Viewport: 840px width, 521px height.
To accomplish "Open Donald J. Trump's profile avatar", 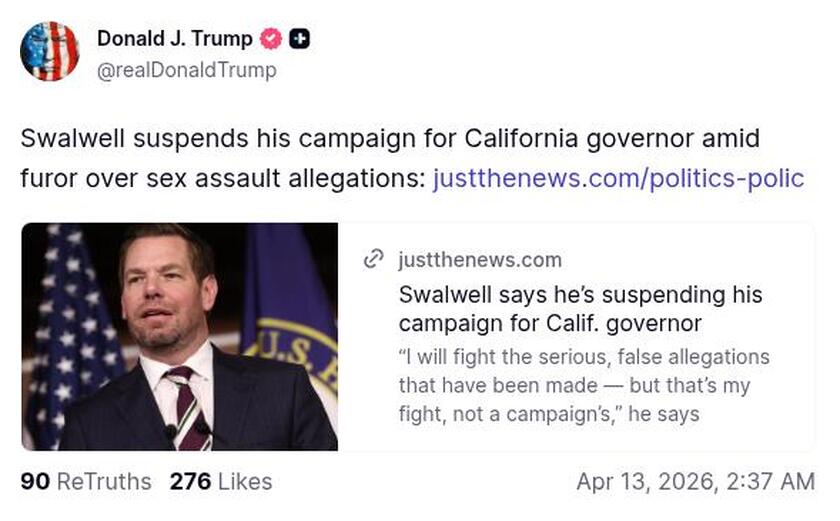I will pos(49,51).
